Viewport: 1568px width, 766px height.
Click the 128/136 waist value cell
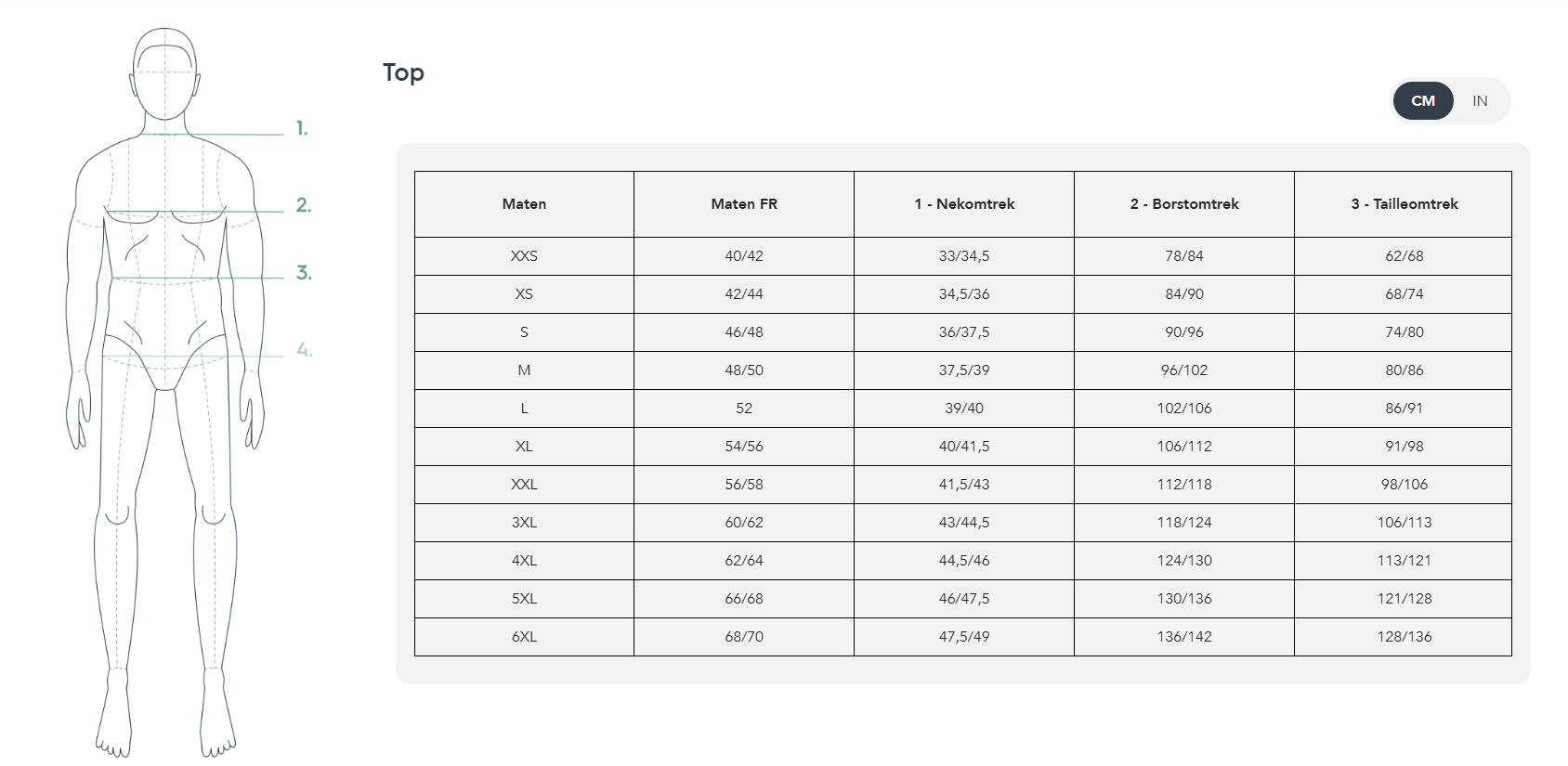[1404, 637]
